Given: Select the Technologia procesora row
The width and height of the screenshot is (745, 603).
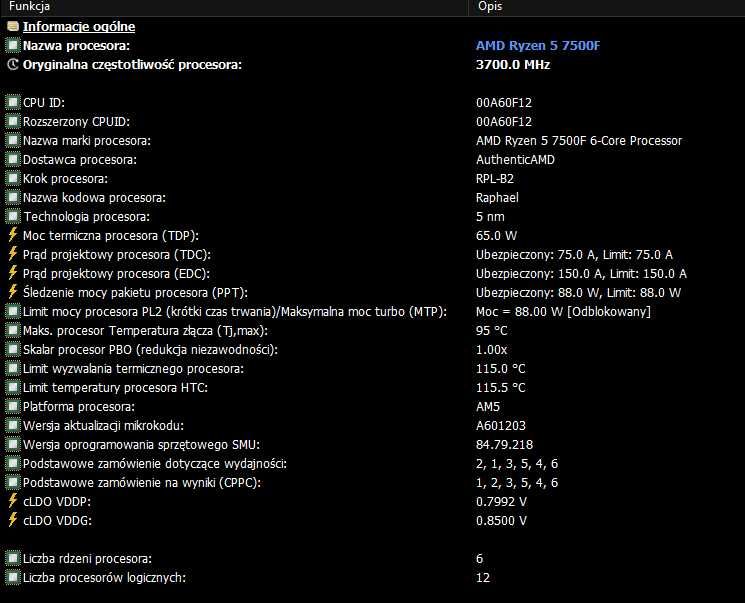Looking at the screenshot, I should [x=86, y=216].
